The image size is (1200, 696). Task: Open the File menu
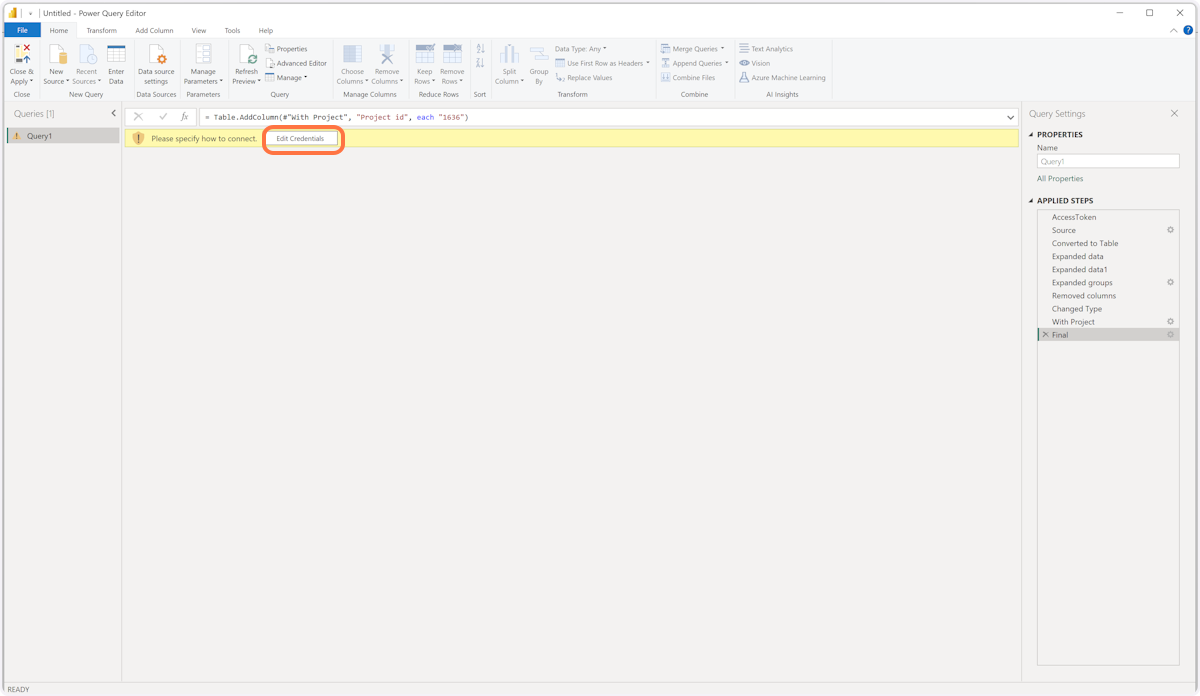tap(22, 31)
